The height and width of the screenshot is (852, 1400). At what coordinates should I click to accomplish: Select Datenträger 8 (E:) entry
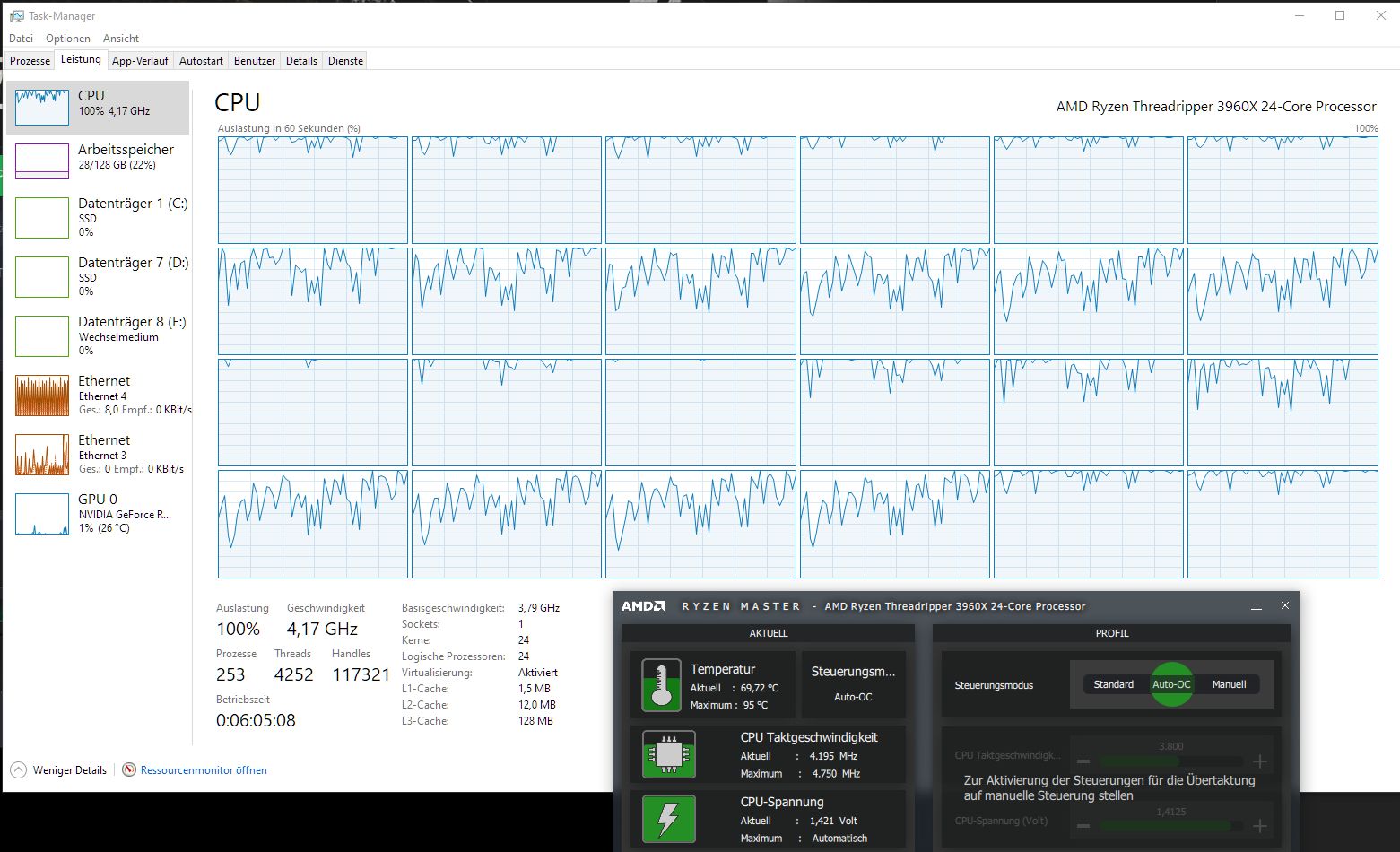click(98, 335)
